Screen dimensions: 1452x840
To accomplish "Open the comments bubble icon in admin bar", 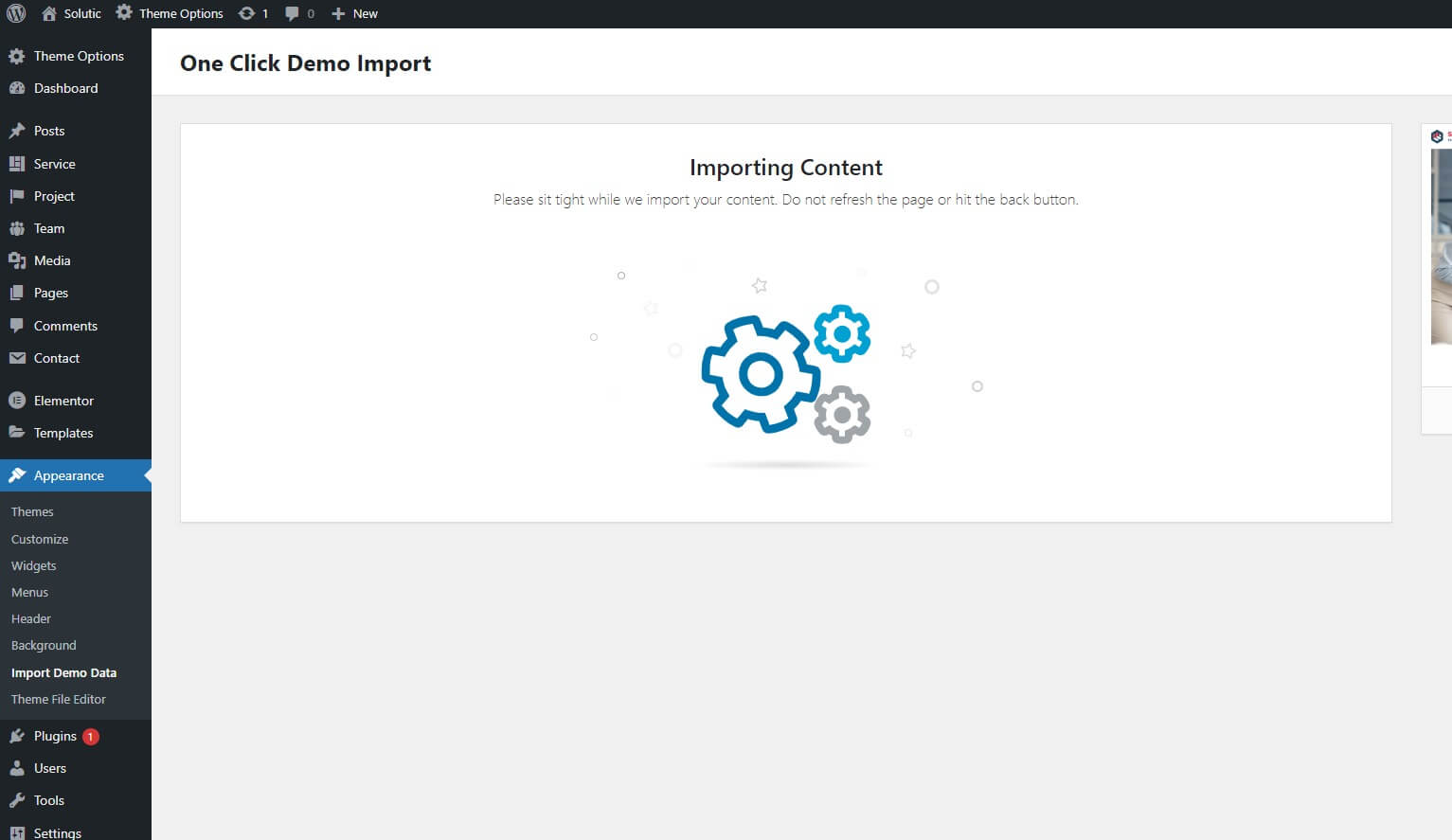I will (292, 13).
